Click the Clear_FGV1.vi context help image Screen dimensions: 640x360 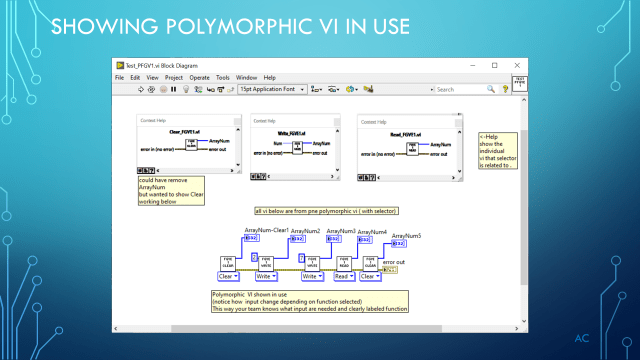(x=189, y=144)
